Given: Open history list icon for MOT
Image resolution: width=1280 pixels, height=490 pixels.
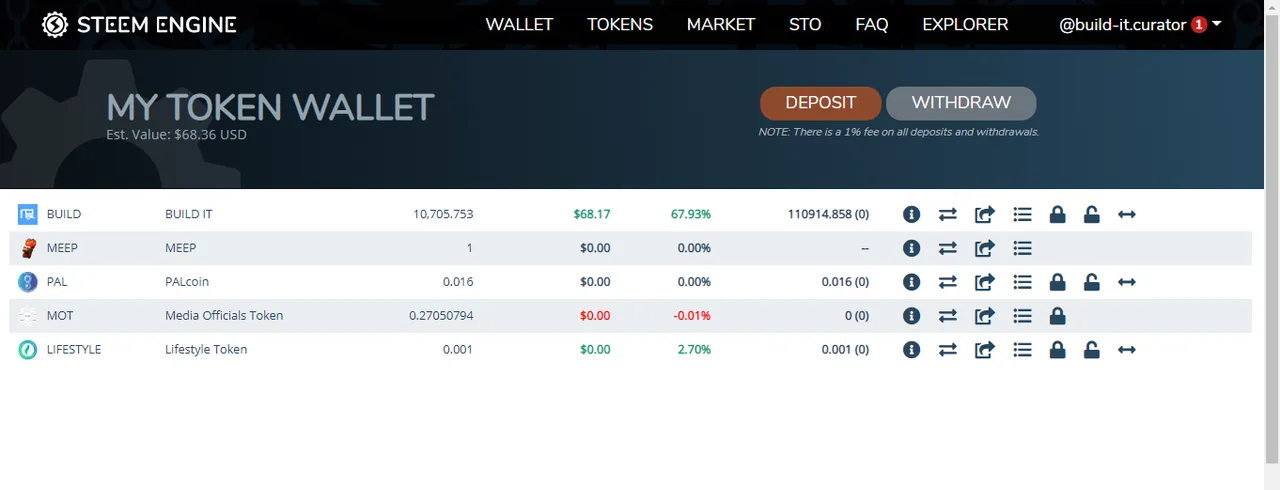Looking at the screenshot, I should point(1022,316).
